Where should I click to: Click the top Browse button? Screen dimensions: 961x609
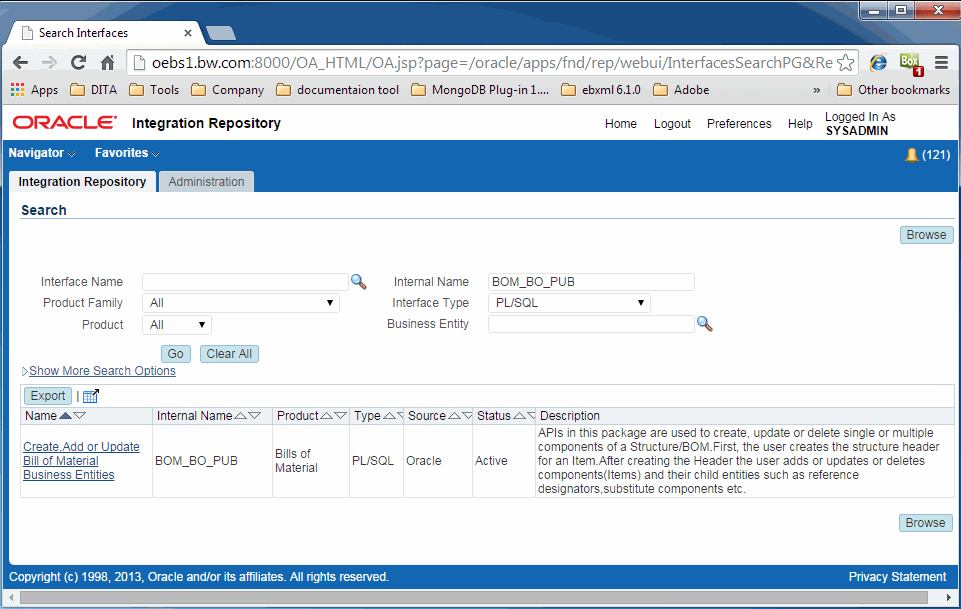click(926, 235)
